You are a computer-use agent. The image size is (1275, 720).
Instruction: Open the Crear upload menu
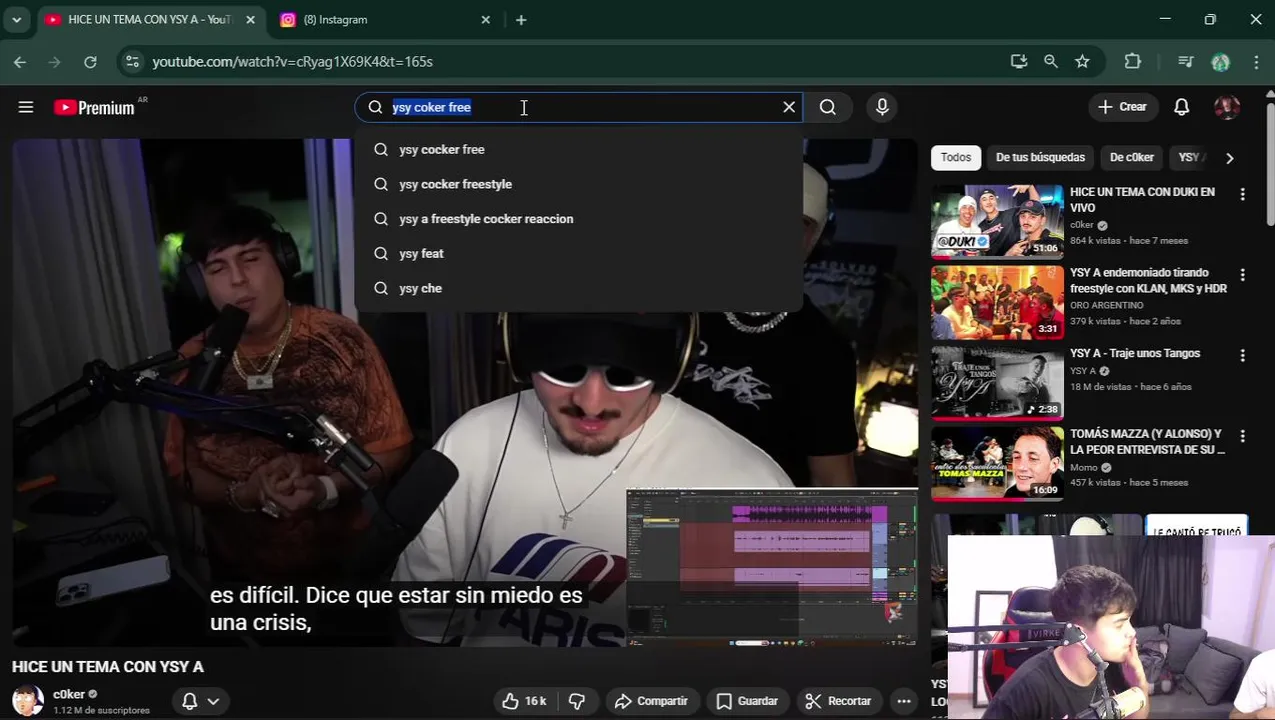pos(1122,107)
